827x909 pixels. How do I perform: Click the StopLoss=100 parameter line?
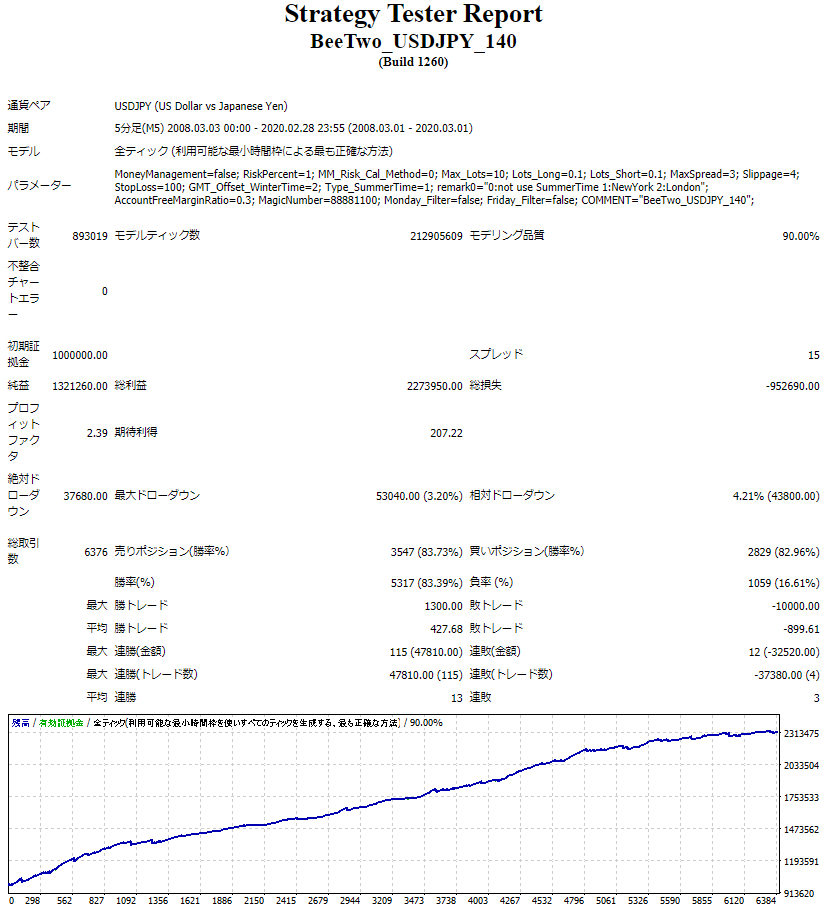(411, 187)
